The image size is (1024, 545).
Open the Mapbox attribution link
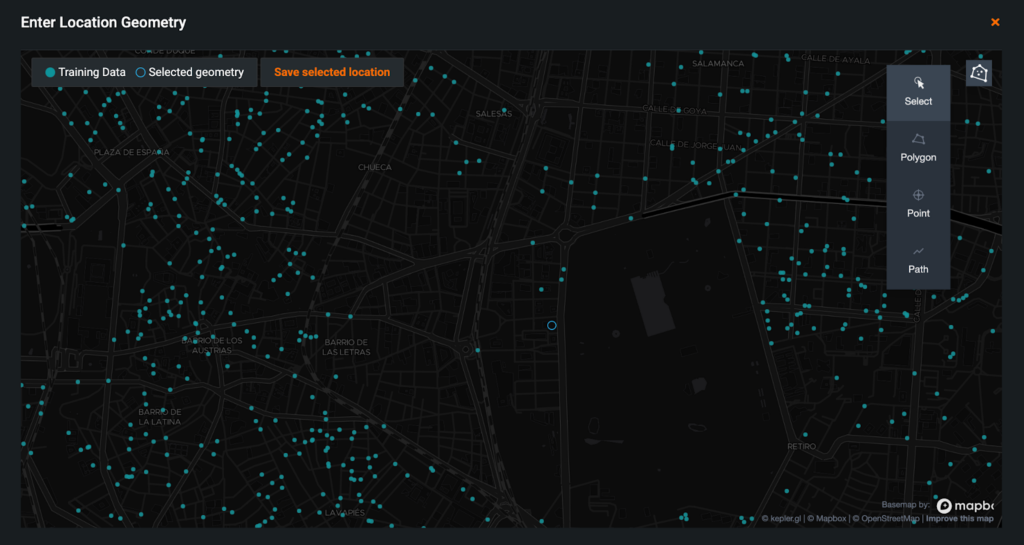click(x=831, y=519)
